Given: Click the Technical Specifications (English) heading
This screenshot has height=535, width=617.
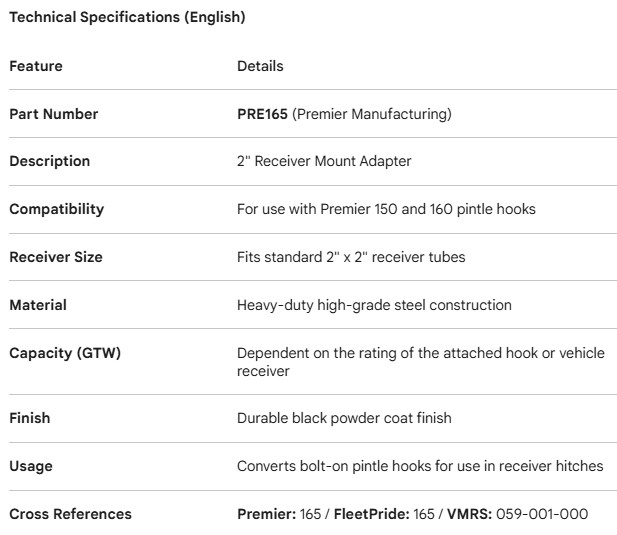Looking at the screenshot, I should point(127,17).
